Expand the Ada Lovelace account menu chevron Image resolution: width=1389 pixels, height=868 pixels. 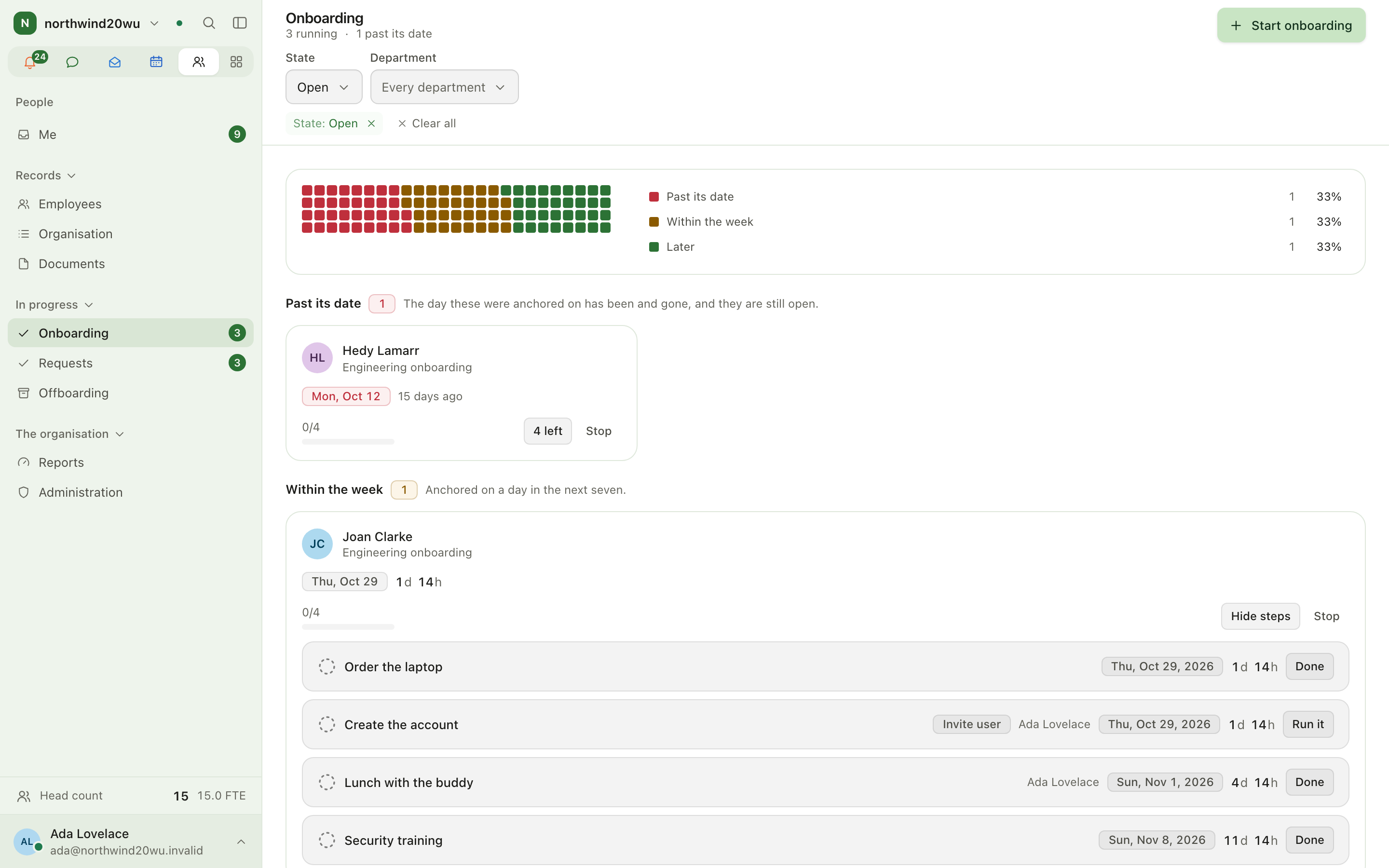(x=241, y=841)
